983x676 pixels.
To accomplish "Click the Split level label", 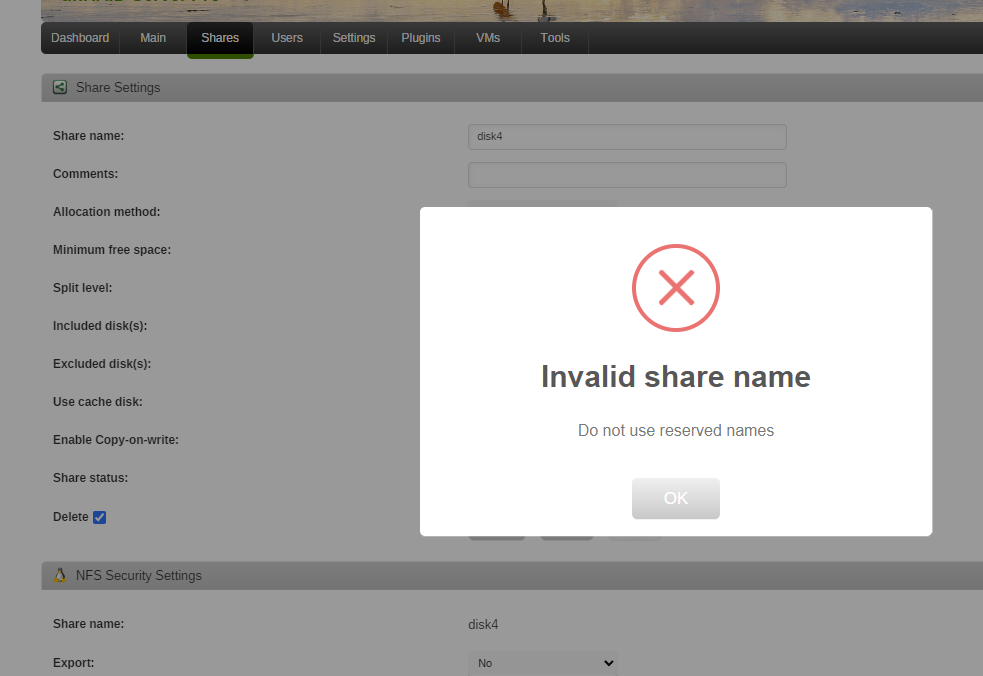I will [82, 288].
